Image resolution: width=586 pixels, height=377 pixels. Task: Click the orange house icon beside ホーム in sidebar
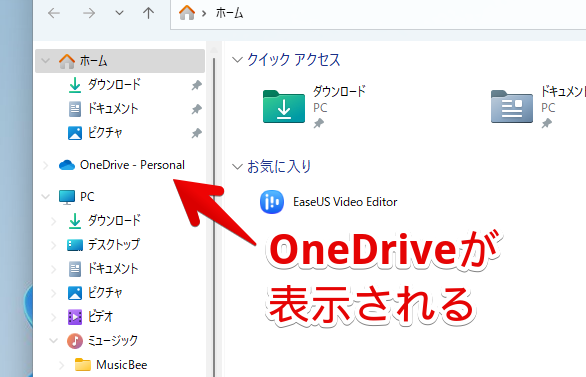[67, 61]
